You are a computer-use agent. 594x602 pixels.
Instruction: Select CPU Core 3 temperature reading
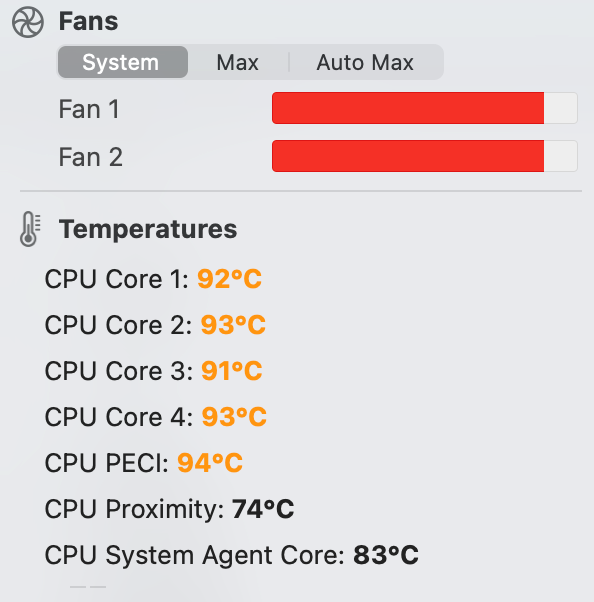pyautogui.click(x=154, y=371)
